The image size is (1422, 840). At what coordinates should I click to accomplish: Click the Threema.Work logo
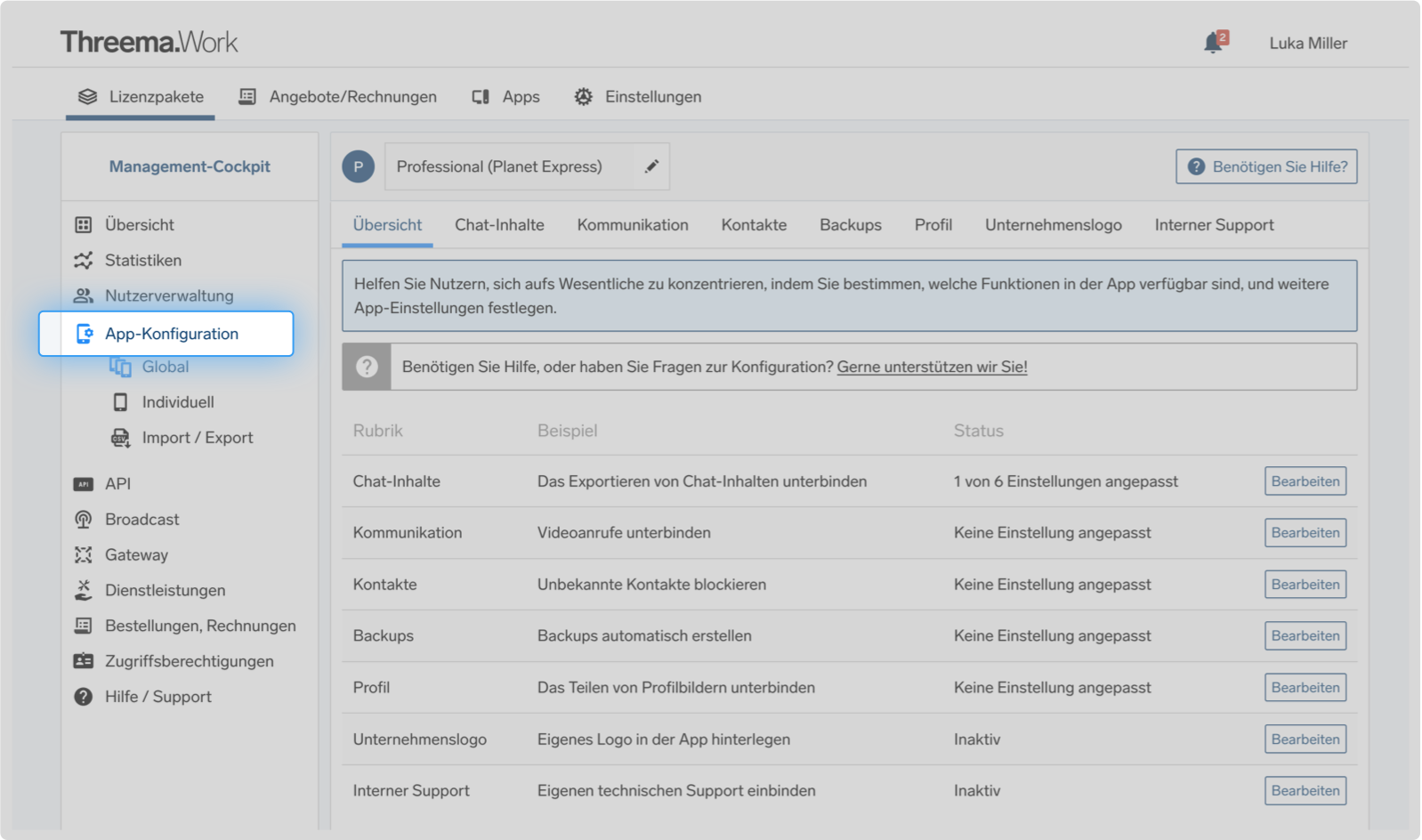pos(149,42)
